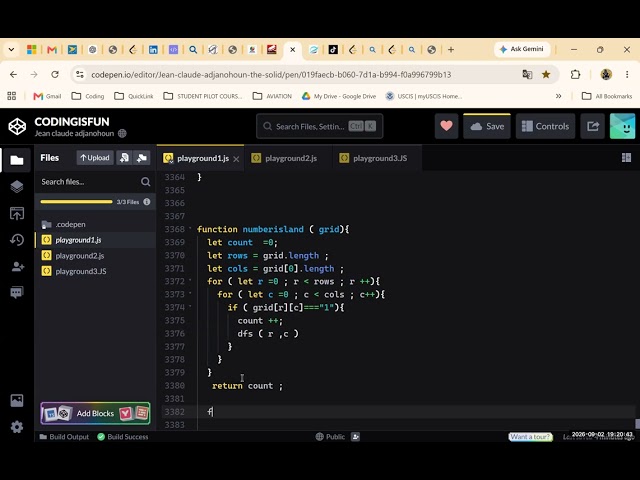This screenshot has height=480, width=640.
Task: Click the search magnifier in Files panel
Action: point(145,182)
